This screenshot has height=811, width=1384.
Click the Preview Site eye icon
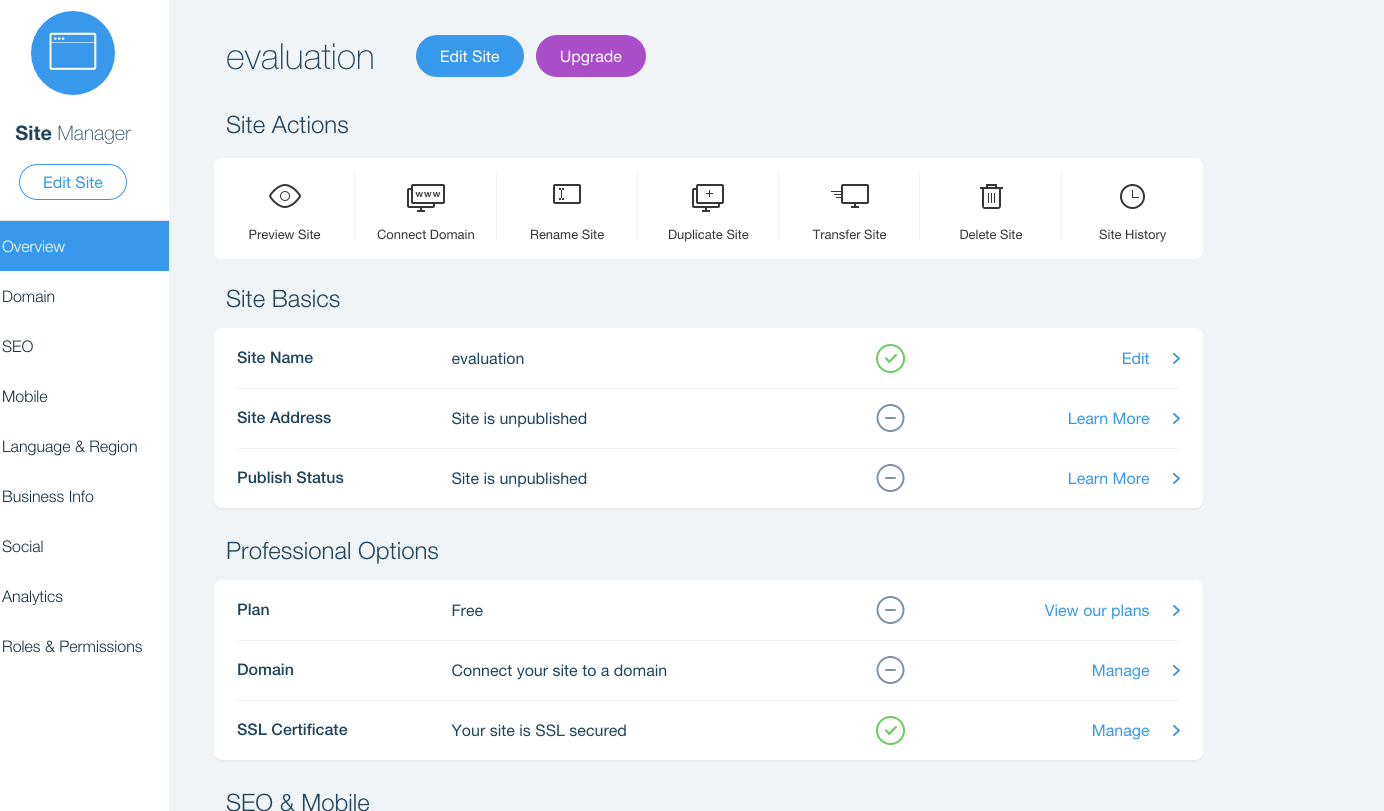point(285,196)
